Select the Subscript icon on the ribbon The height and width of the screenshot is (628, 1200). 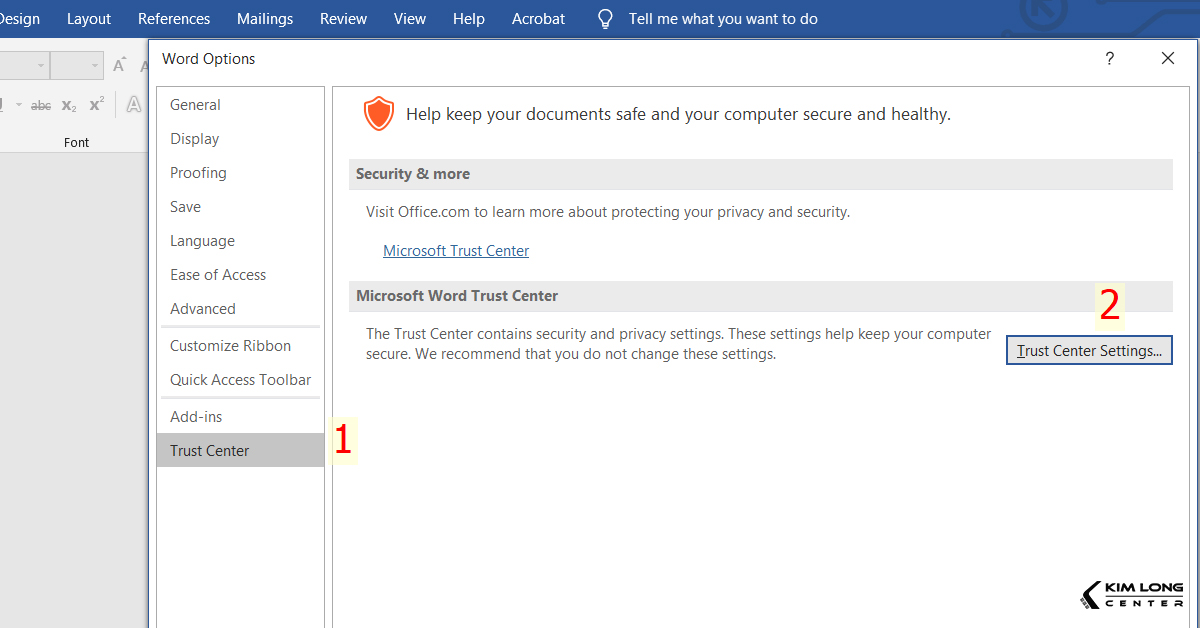pyautogui.click(x=68, y=105)
